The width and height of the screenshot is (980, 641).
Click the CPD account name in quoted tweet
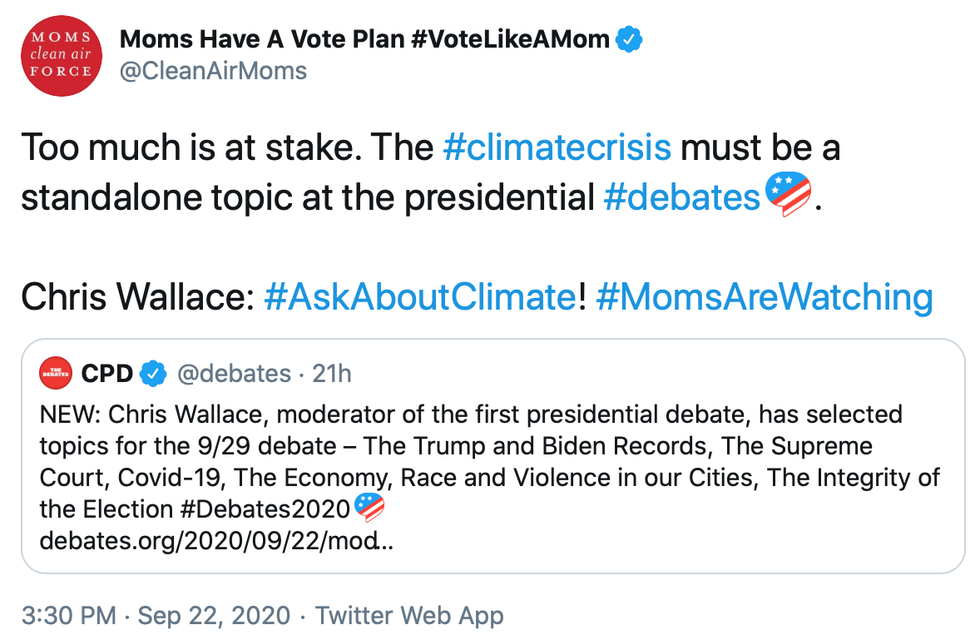click(107, 374)
